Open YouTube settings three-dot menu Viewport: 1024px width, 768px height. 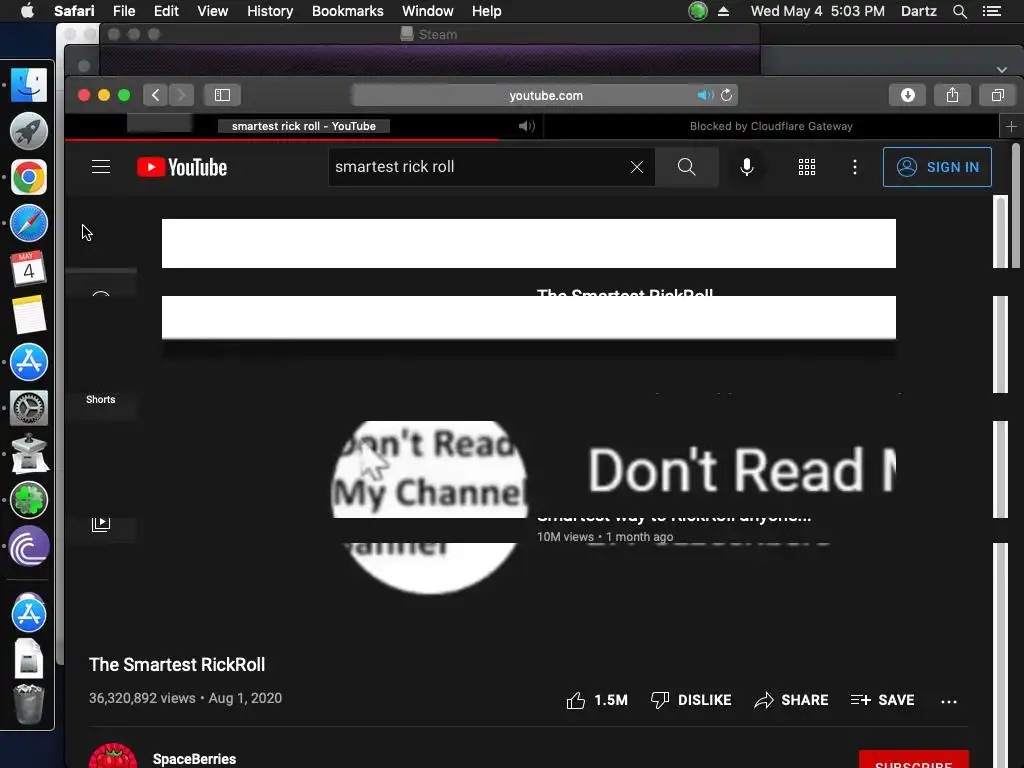point(854,167)
